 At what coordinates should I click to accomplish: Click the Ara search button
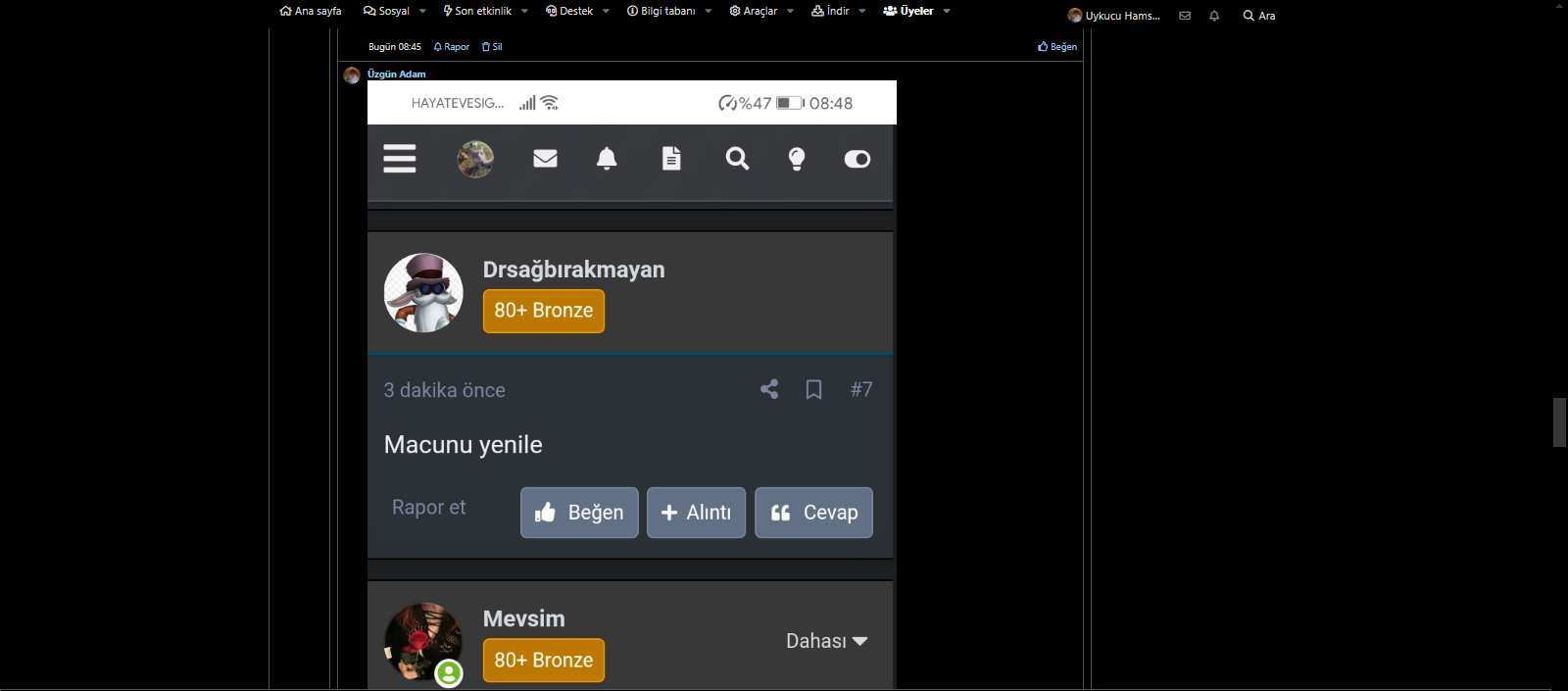[x=1259, y=16]
